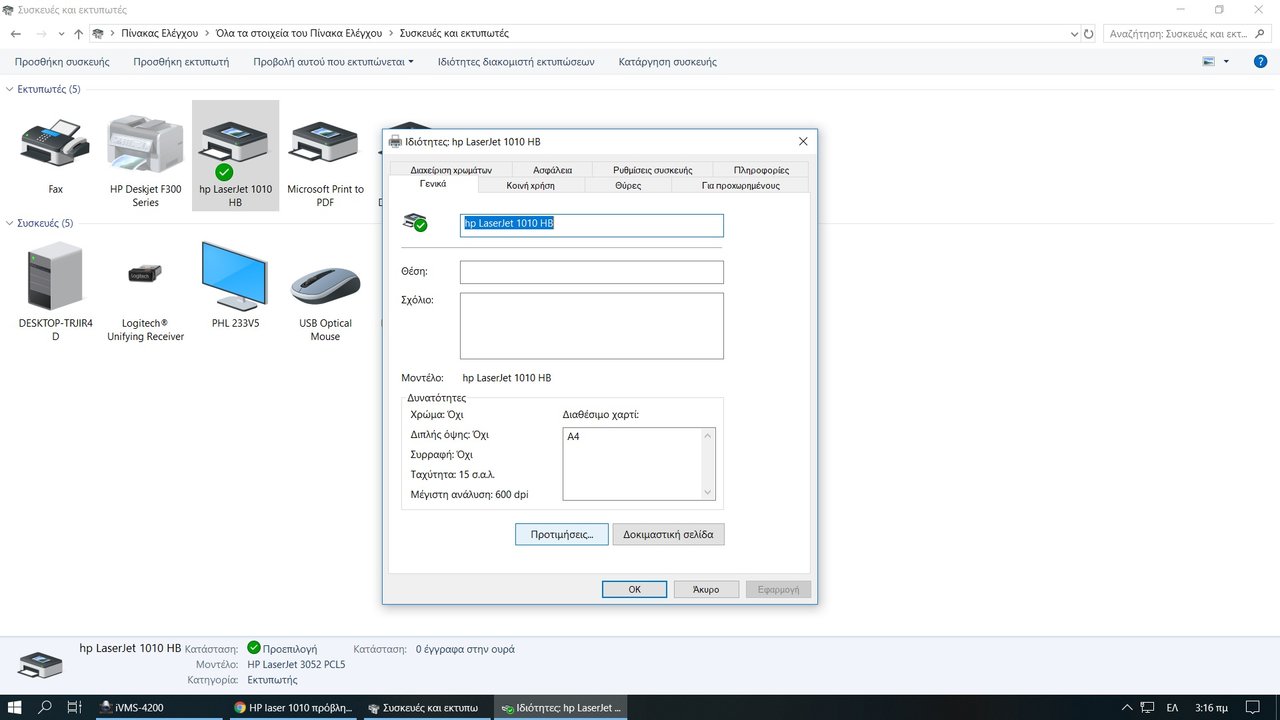Screen dimensions: 1280x720
Task: Close the printer properties dialog
Action: coord(803,142)
